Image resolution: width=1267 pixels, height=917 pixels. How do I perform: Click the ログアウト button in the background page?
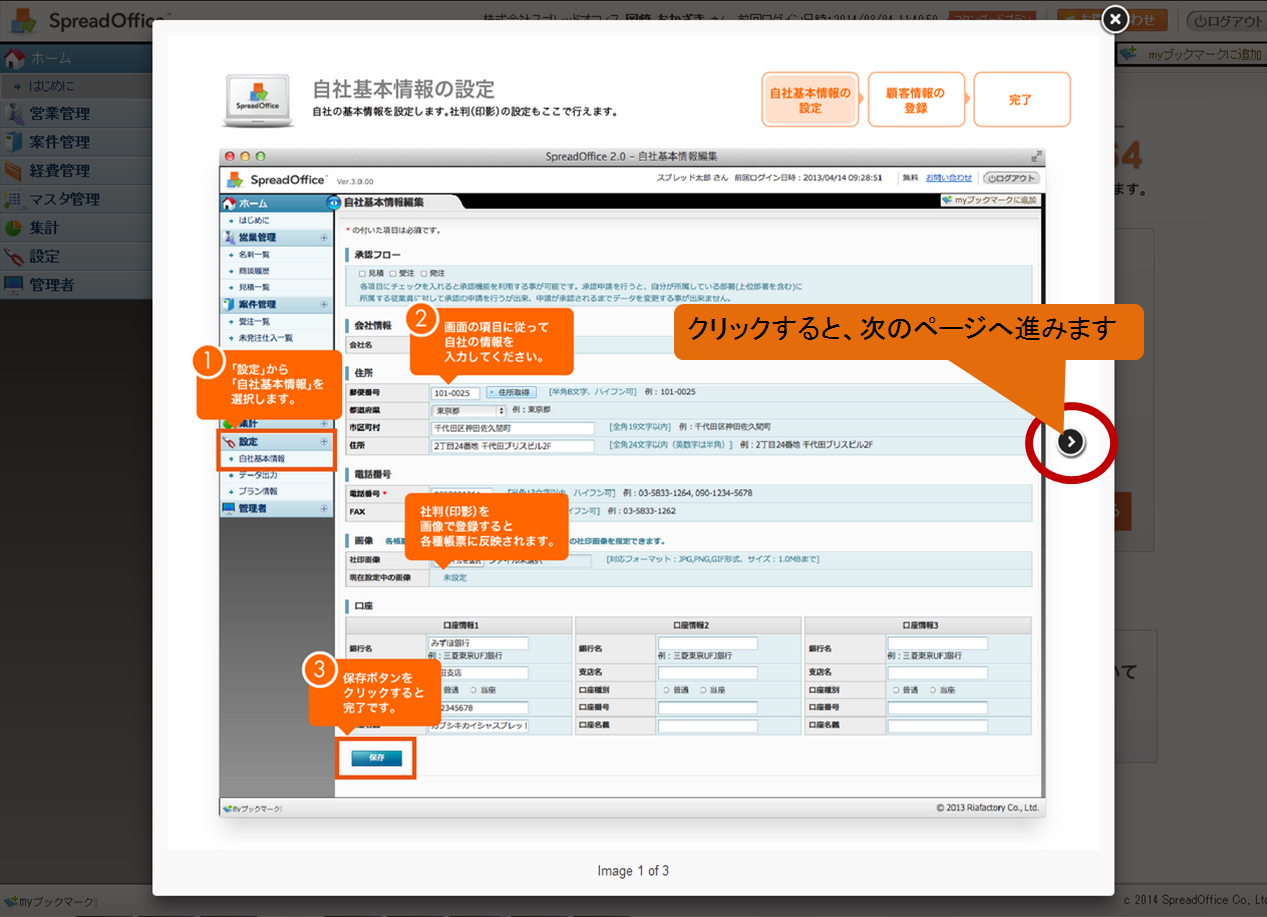1226,20
